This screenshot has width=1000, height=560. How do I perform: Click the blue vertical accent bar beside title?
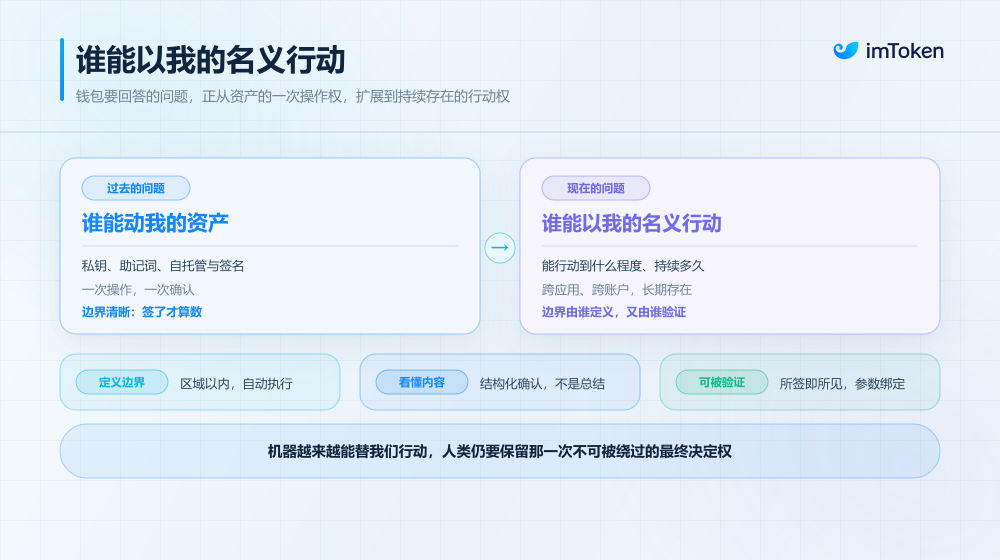[x=62, y=70]
